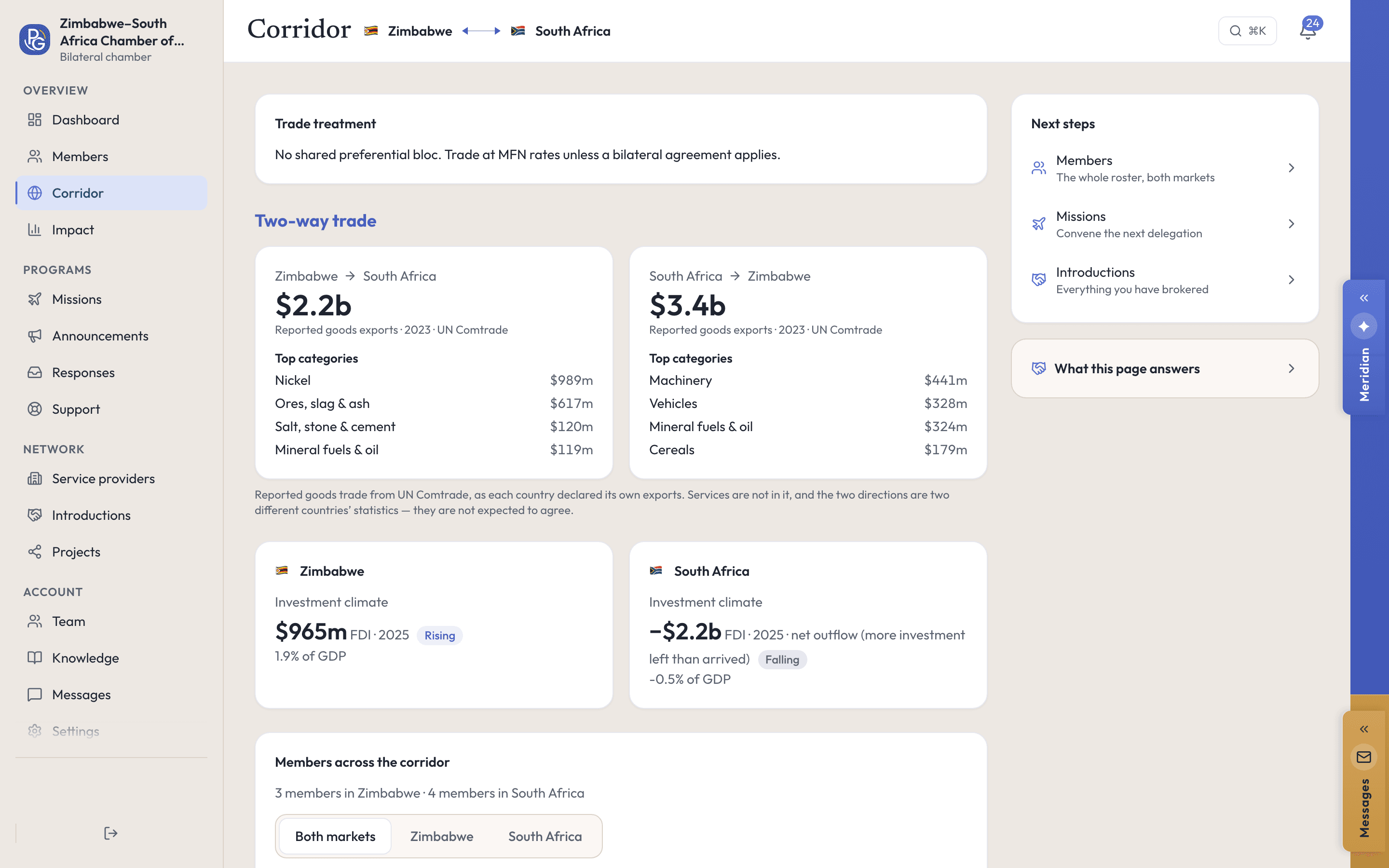The image size is (1389, 868).
Task: Click the Meridian sparkle icon
Action: click(x=1364, y=326)
